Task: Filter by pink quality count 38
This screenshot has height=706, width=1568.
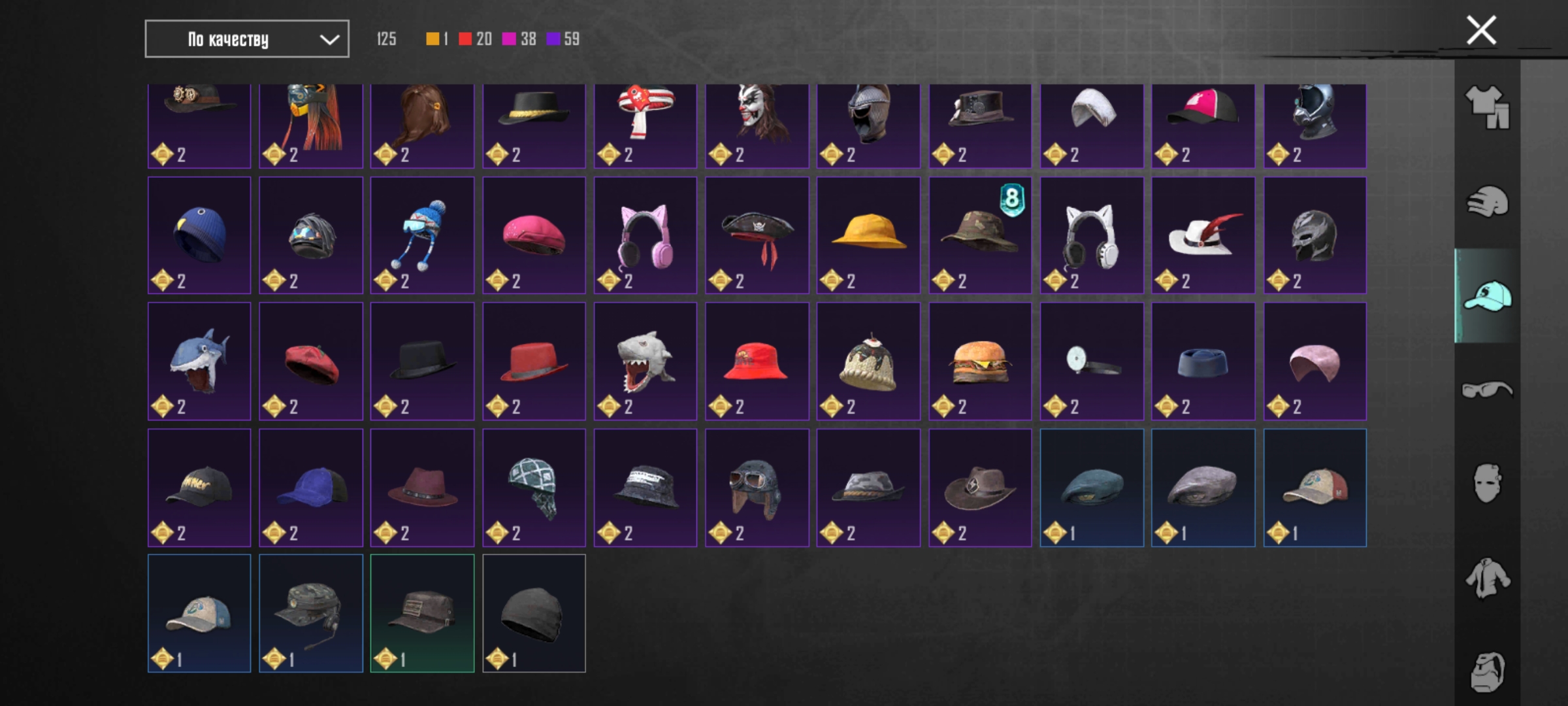Action: (x=519, y=39)
